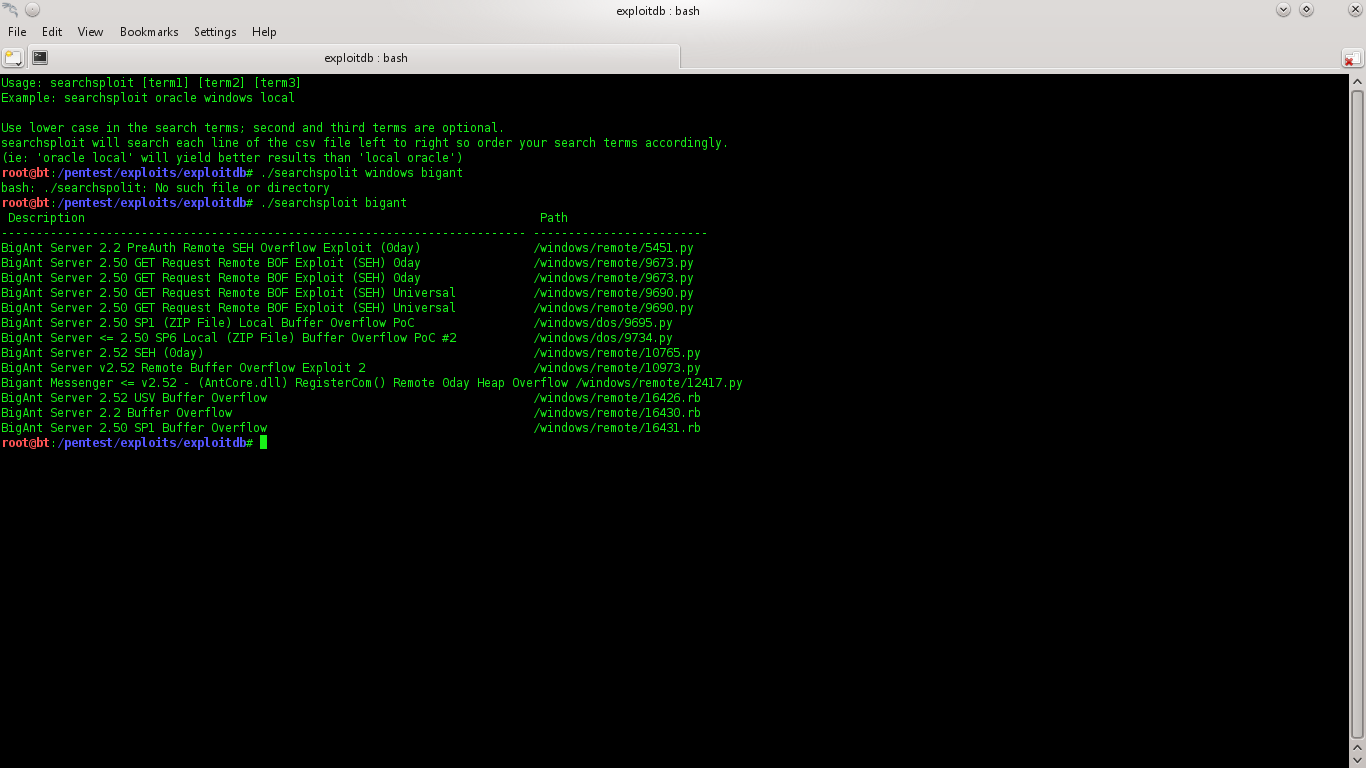Open the Help menu
The width and height of the screenshot is (1366, 768).
coord(264,31)
